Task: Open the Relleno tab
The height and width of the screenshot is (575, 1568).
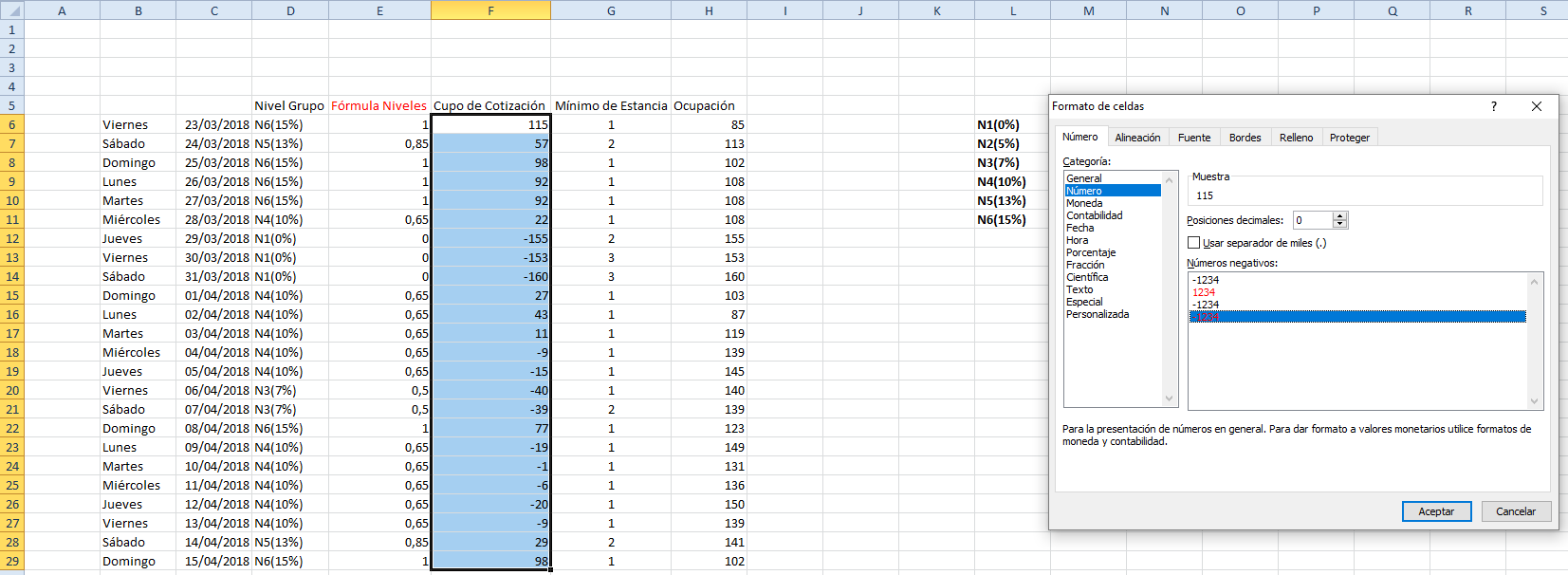Action: [x=1296, y=138]
